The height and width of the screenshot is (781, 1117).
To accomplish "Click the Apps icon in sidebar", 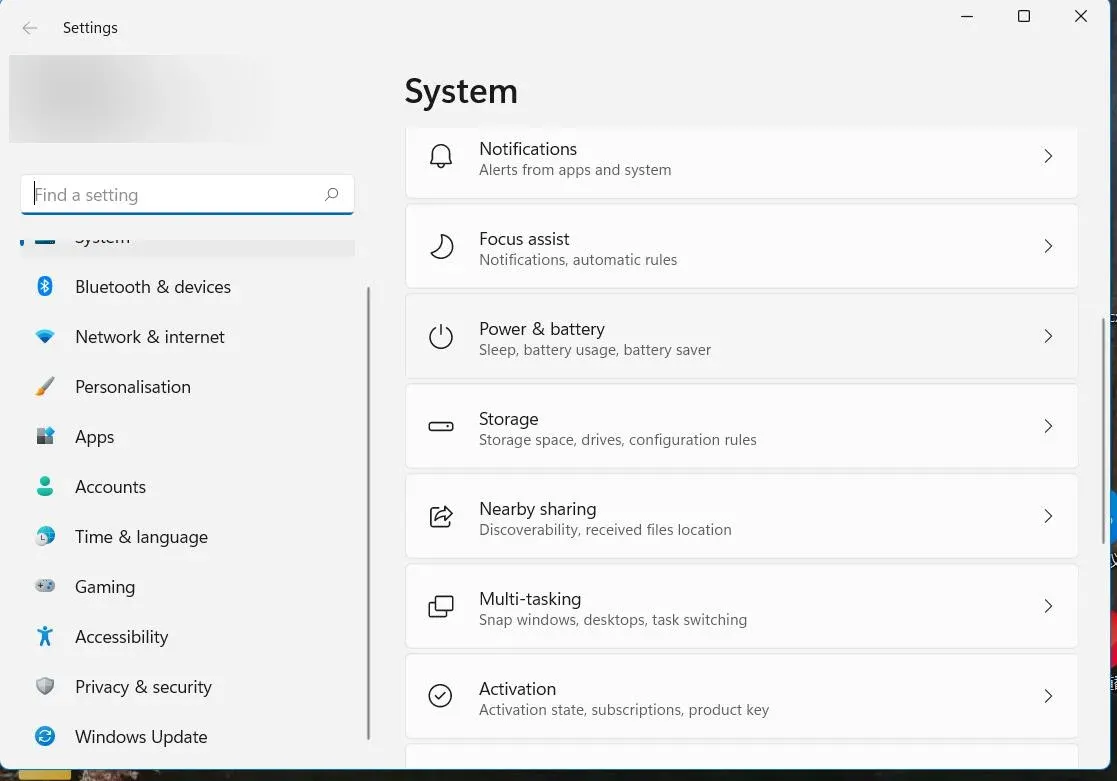I will pyautogui.click(x=45, y=436).
